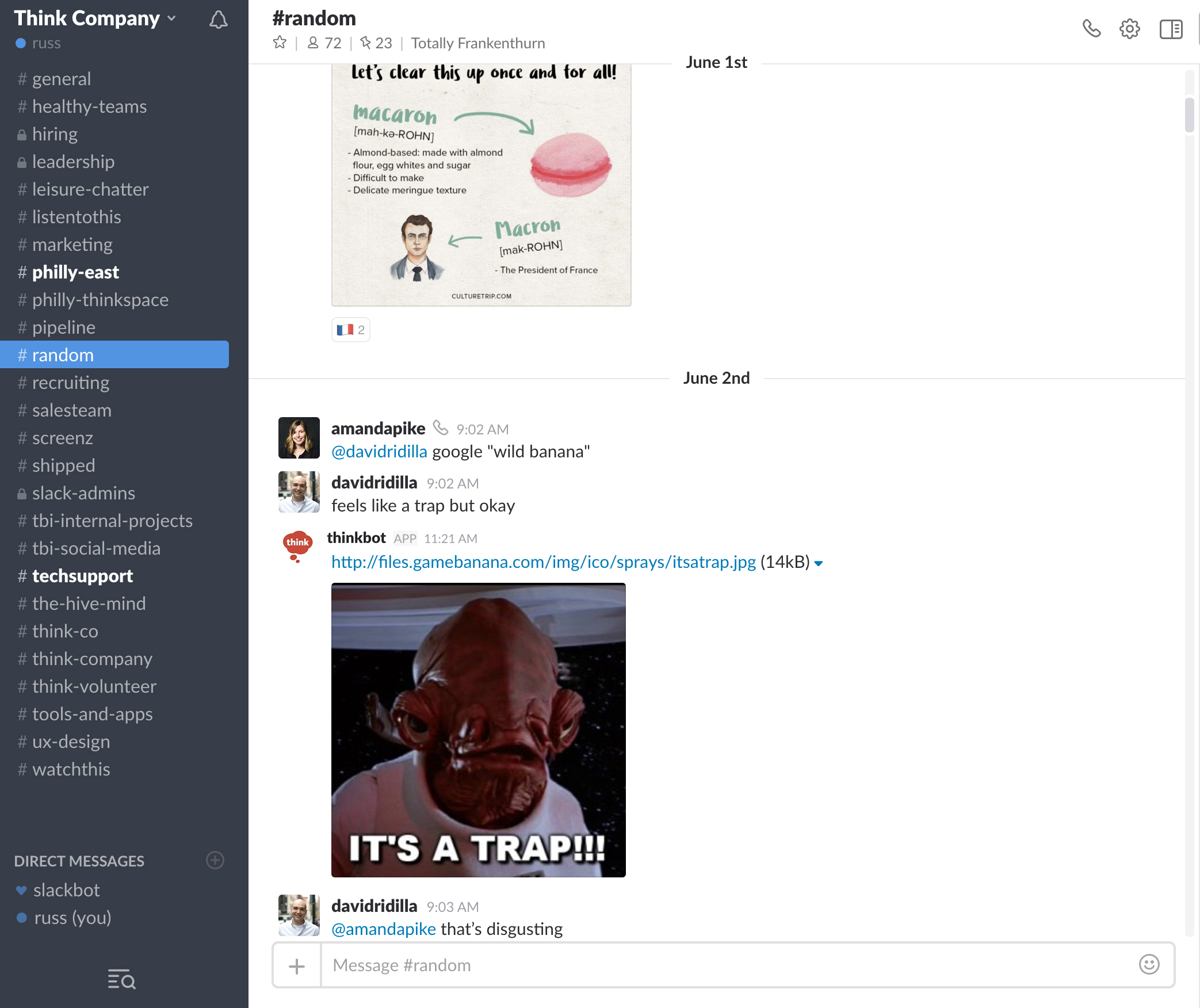
Task: Open the #watchthis channel
Action: pos(115,769)
